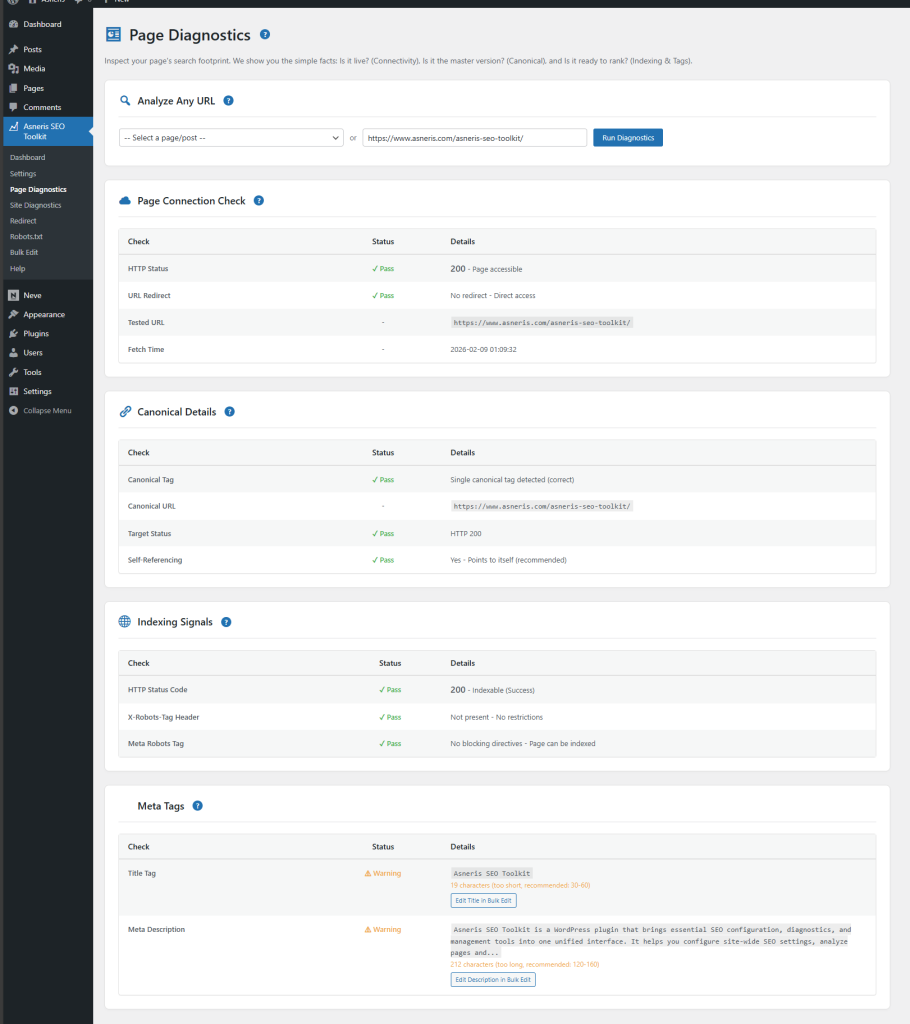The image size is (910, 1024).
Task: Click Edit Title in Bulk Edit
Action: [483, 900]
